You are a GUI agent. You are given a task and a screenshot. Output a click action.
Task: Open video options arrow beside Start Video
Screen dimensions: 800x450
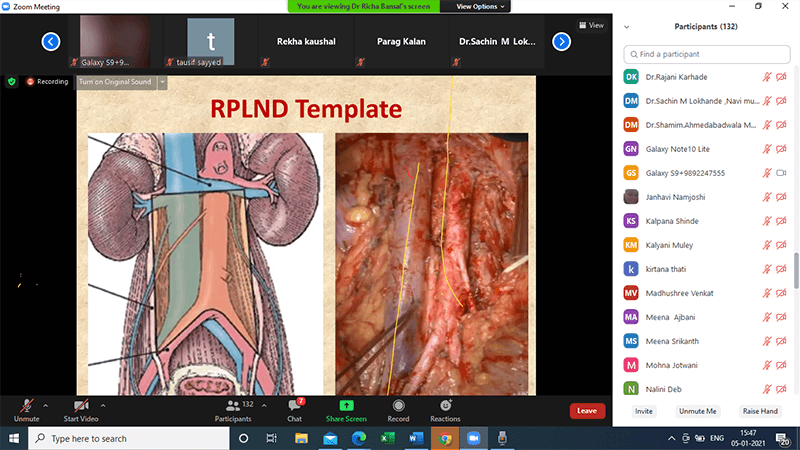pos(103,405)
